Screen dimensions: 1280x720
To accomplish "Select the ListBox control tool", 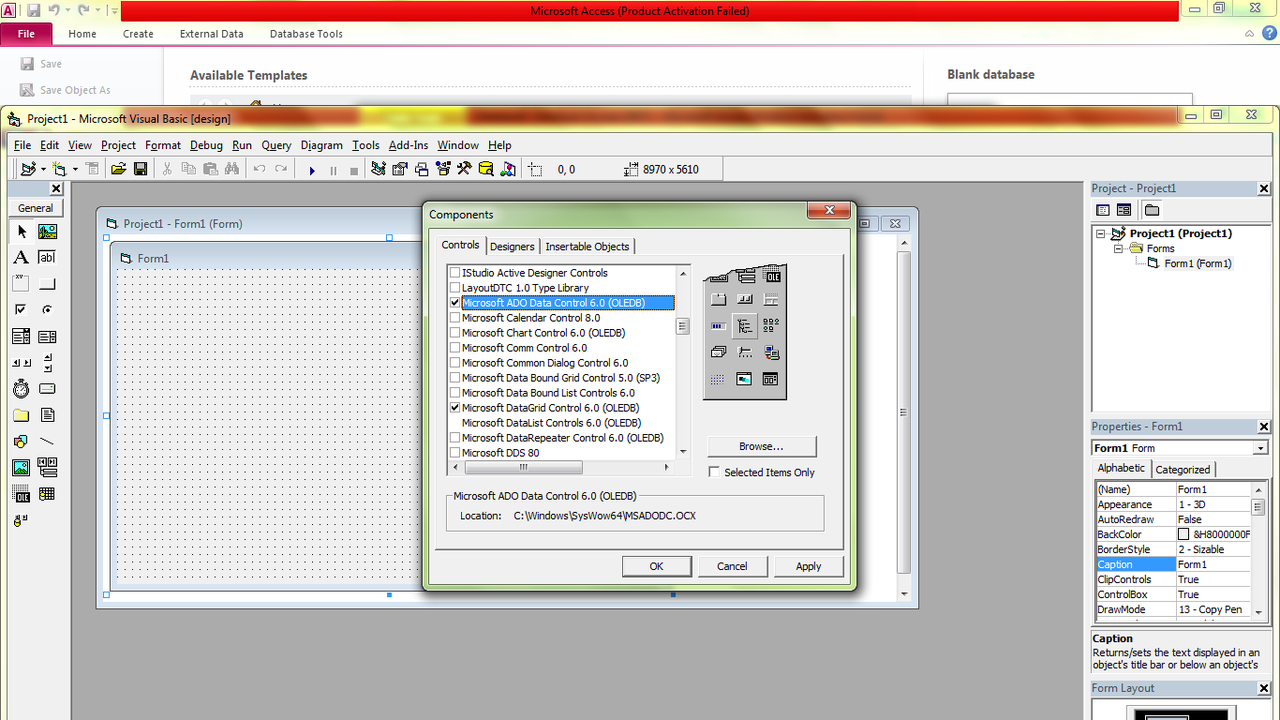I will pos(47,337).
